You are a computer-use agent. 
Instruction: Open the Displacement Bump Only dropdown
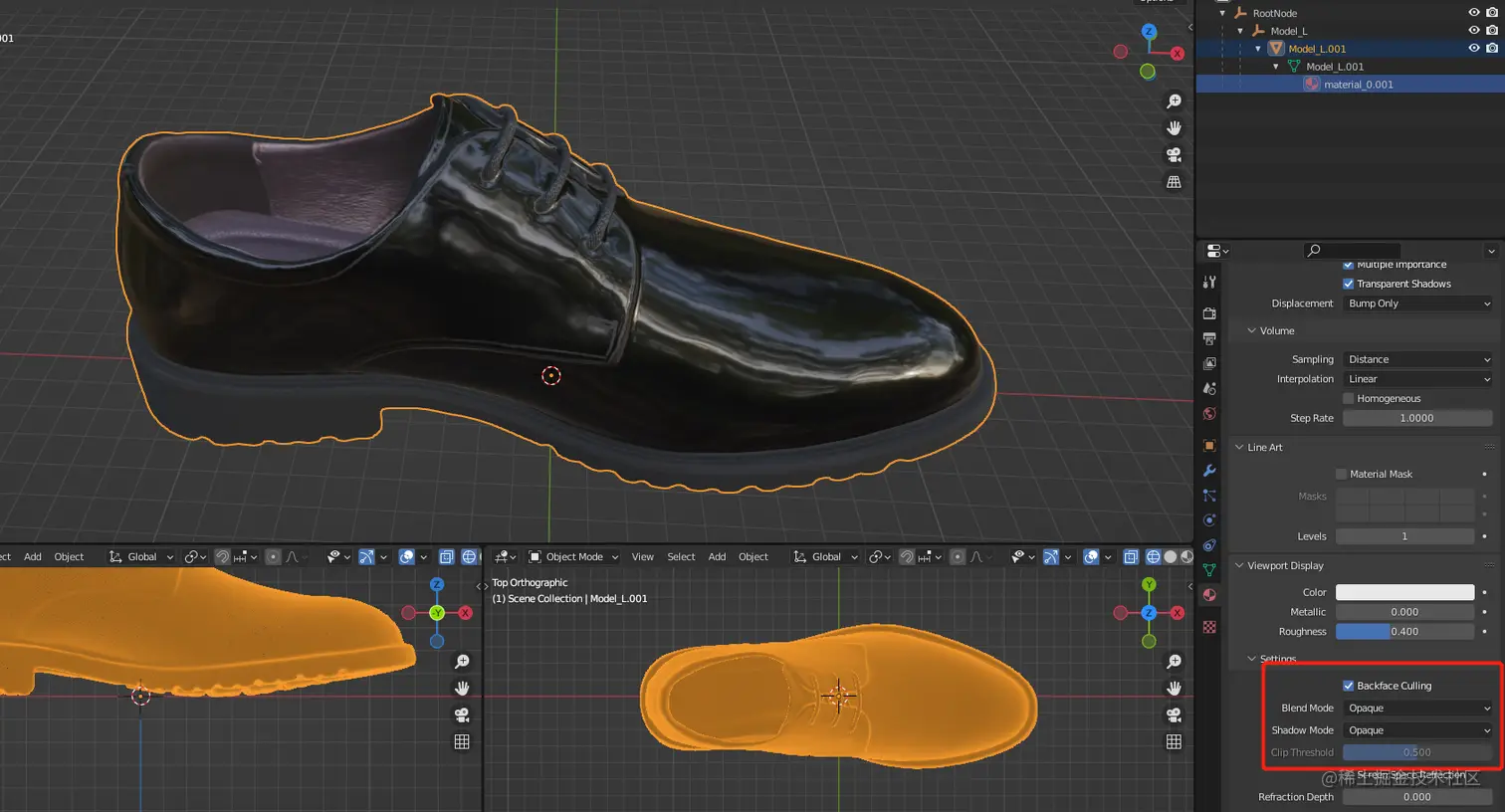1417,304
